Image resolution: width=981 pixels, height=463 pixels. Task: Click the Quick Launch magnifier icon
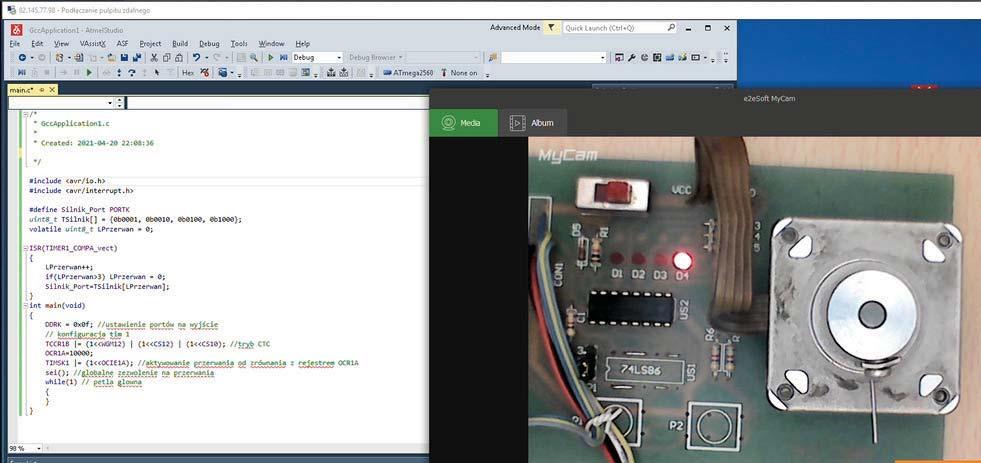tap(671, 28)
